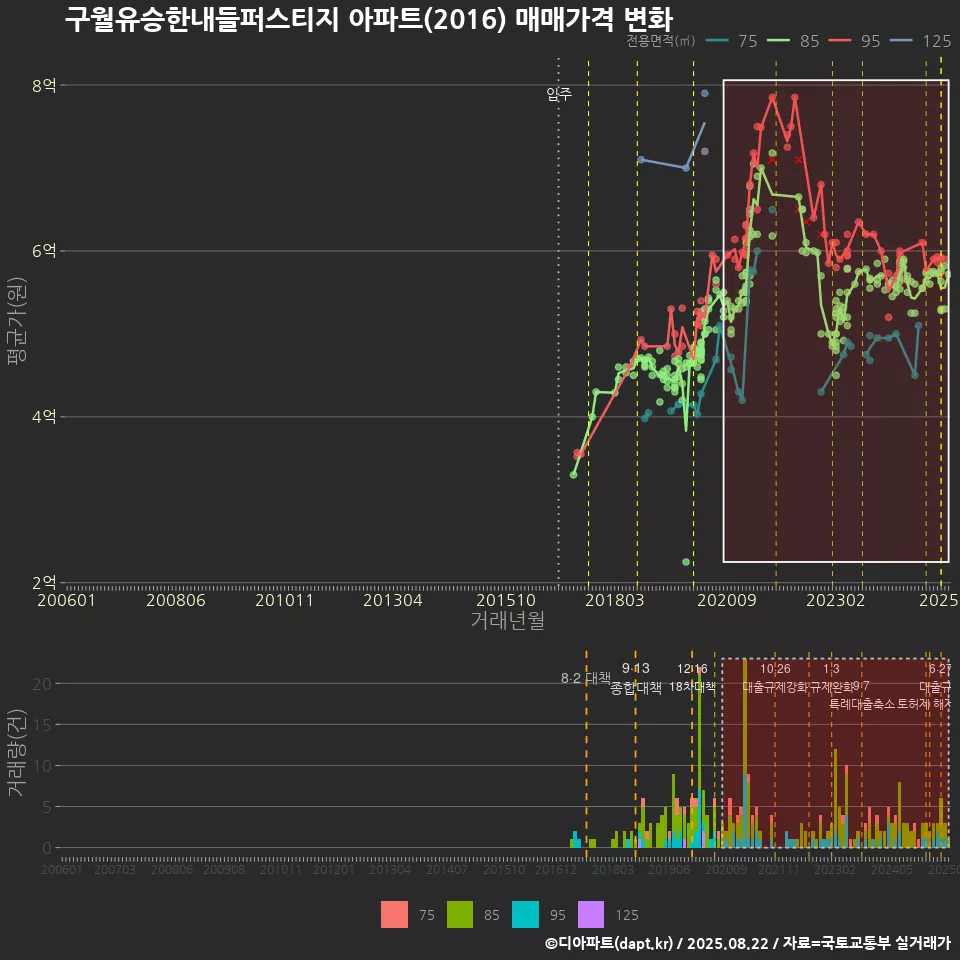Click the 4억 y-axis label
Screen dimensions: 960x960
44,416
